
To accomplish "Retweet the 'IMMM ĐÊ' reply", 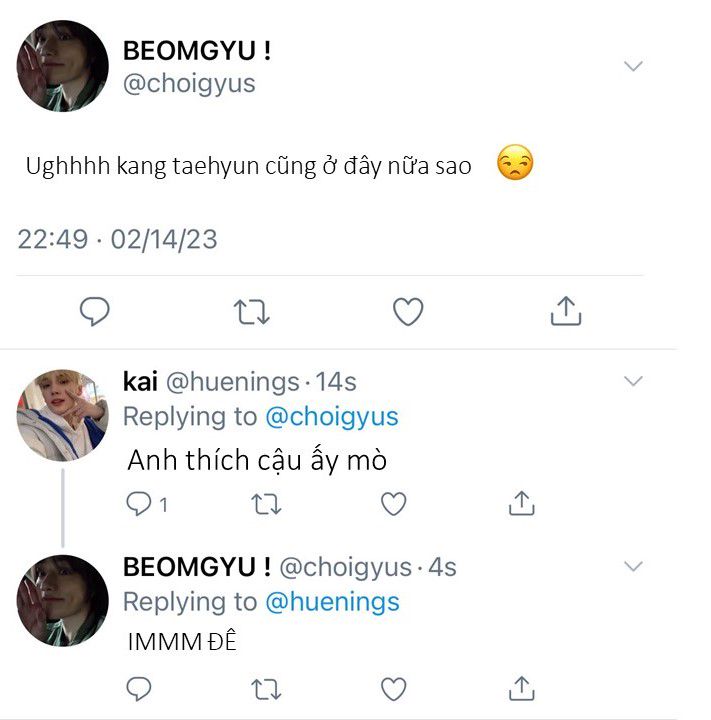I will point(266,688).
